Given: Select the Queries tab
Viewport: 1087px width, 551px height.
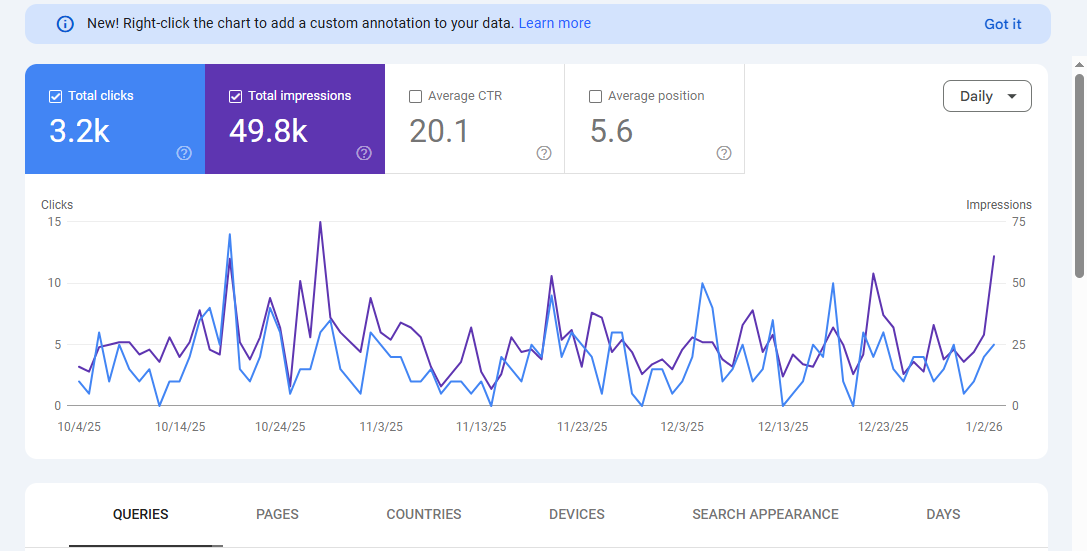Looking at the screenshot, I should point(141,514).
